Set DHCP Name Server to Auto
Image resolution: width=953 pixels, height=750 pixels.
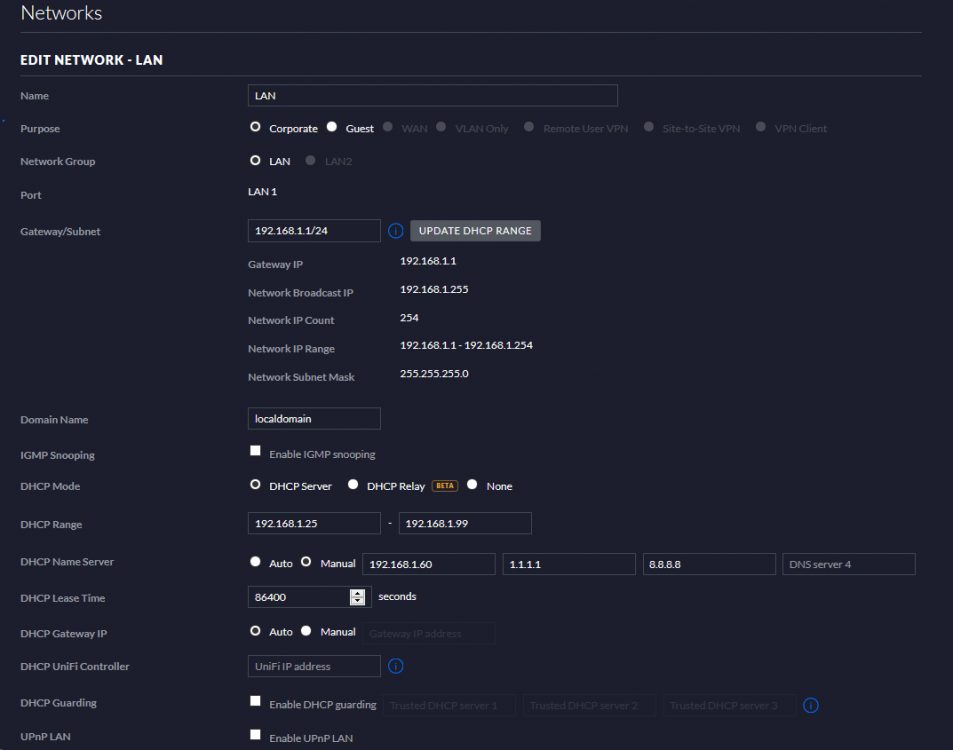[255, 562]
